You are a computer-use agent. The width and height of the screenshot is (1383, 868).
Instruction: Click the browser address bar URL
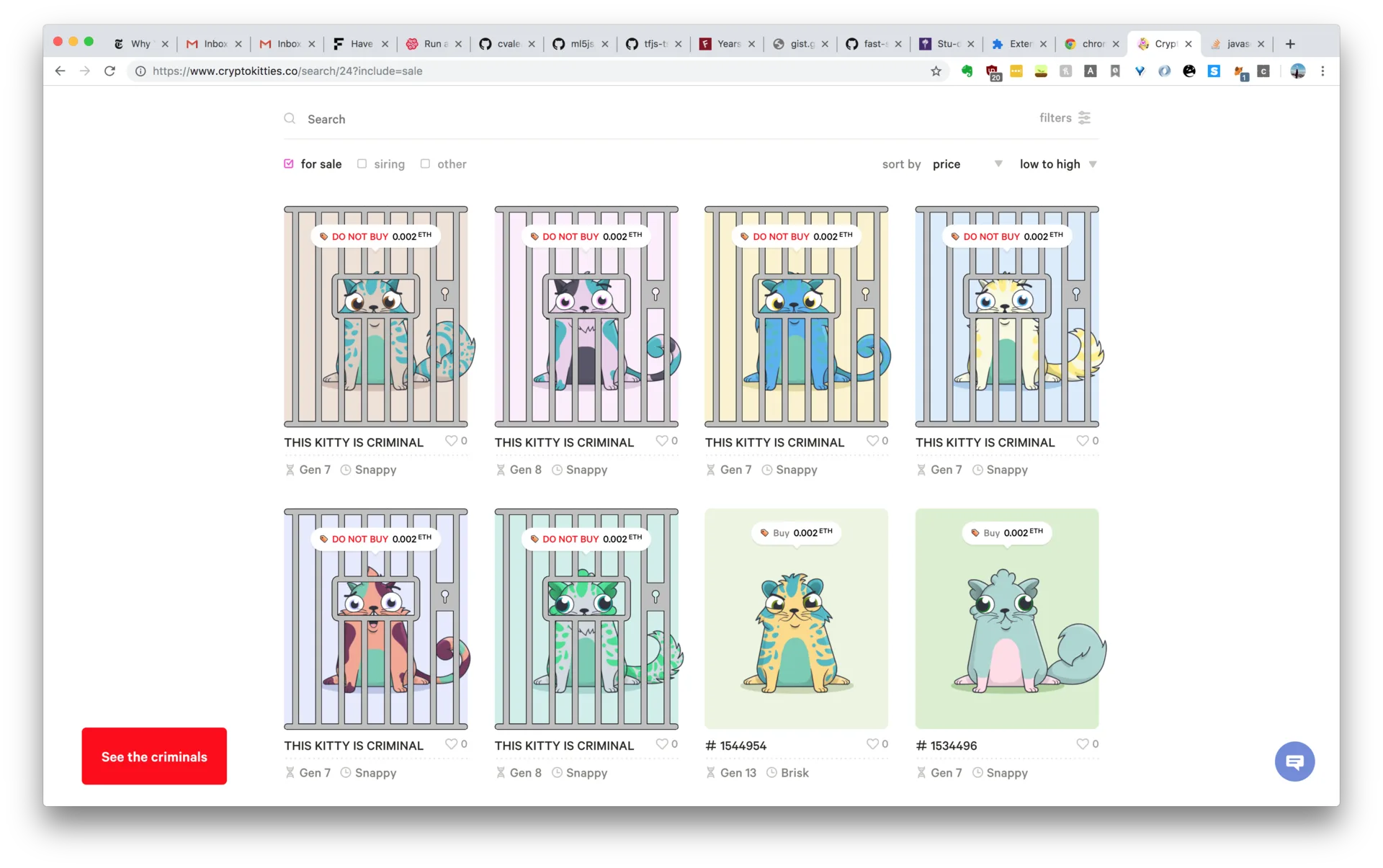[288, 71]
